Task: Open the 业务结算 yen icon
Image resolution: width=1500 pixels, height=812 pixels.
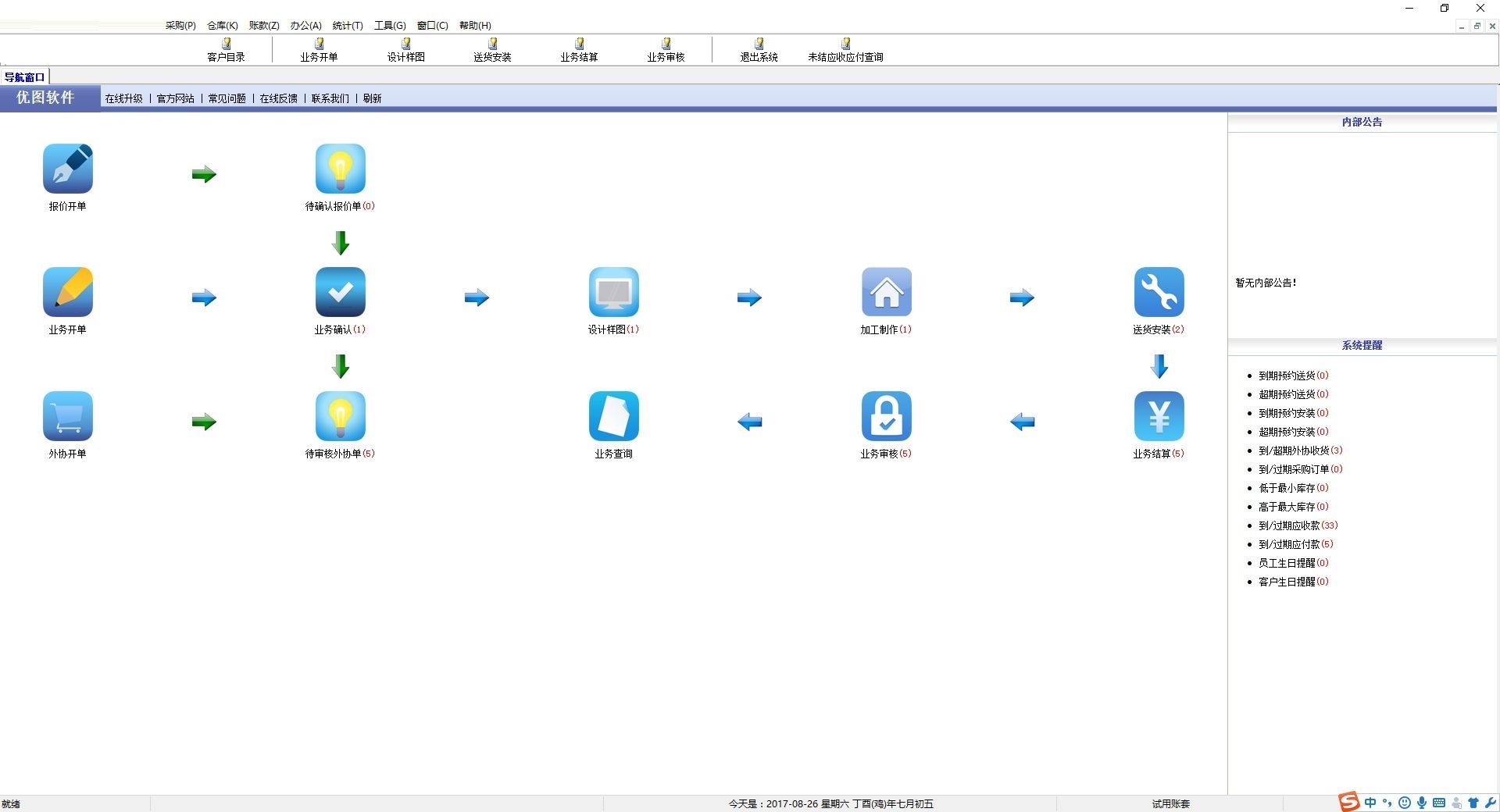Action: pos(1159,416)
